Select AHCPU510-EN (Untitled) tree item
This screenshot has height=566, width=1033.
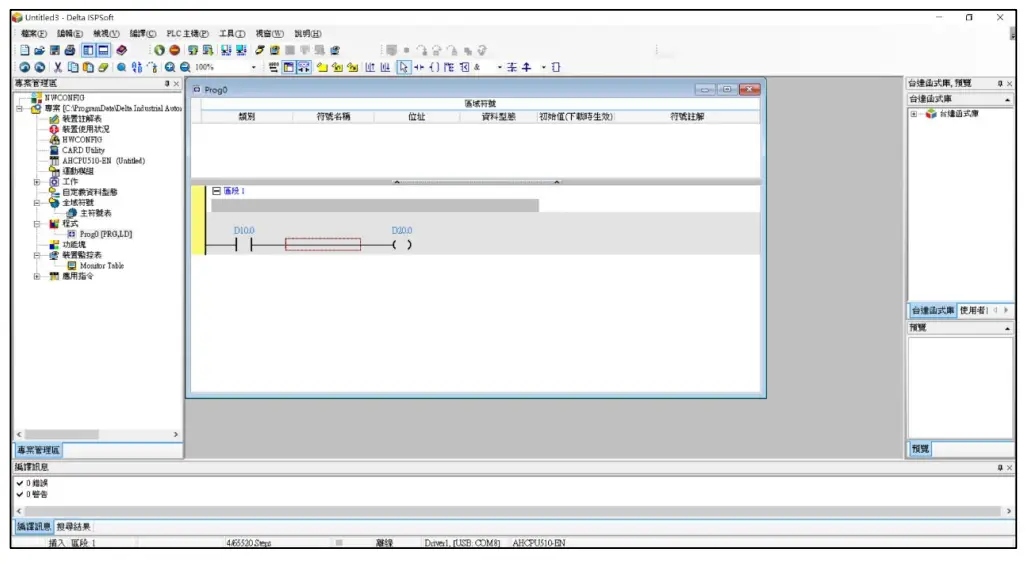click(103, 161)
